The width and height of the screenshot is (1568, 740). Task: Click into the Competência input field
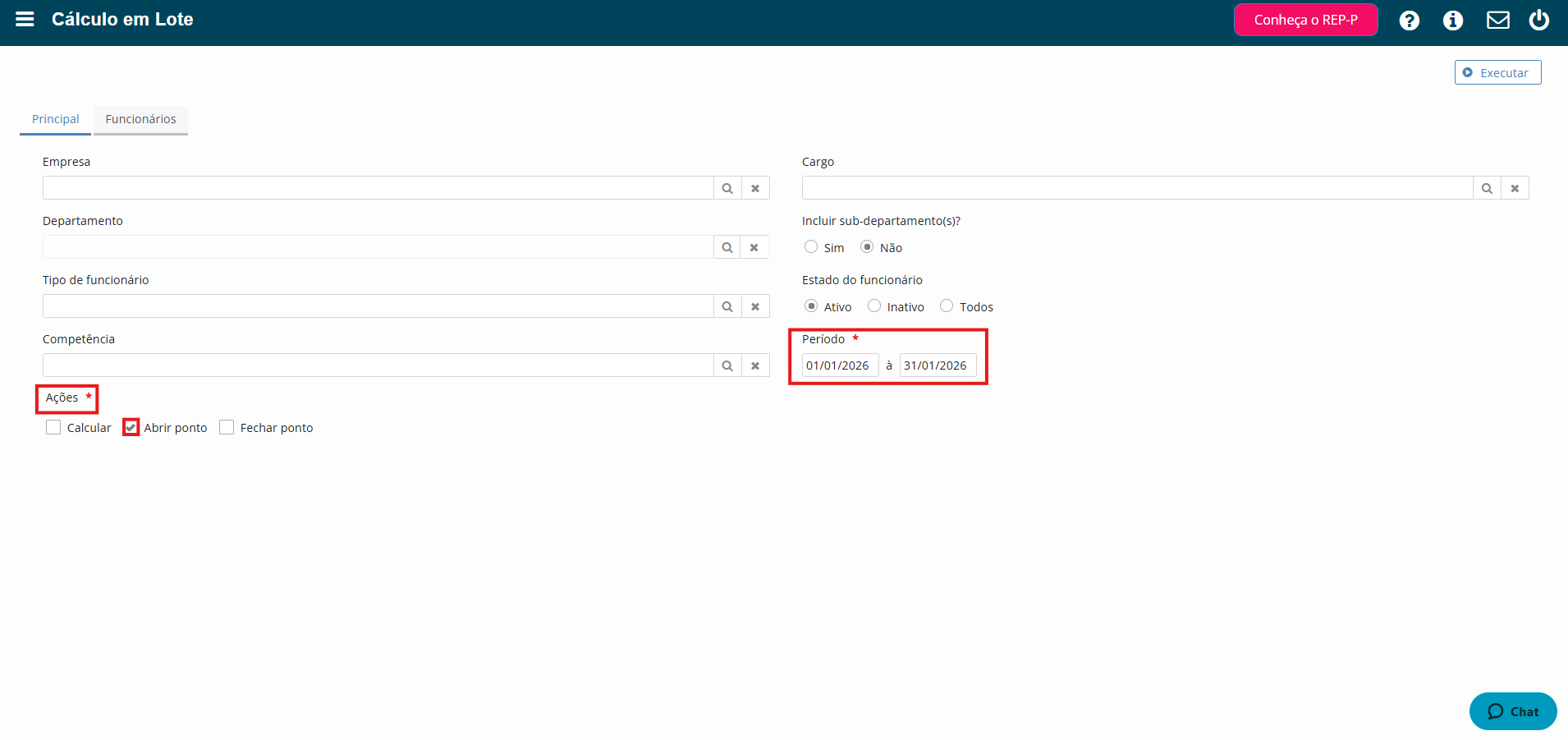378,365
